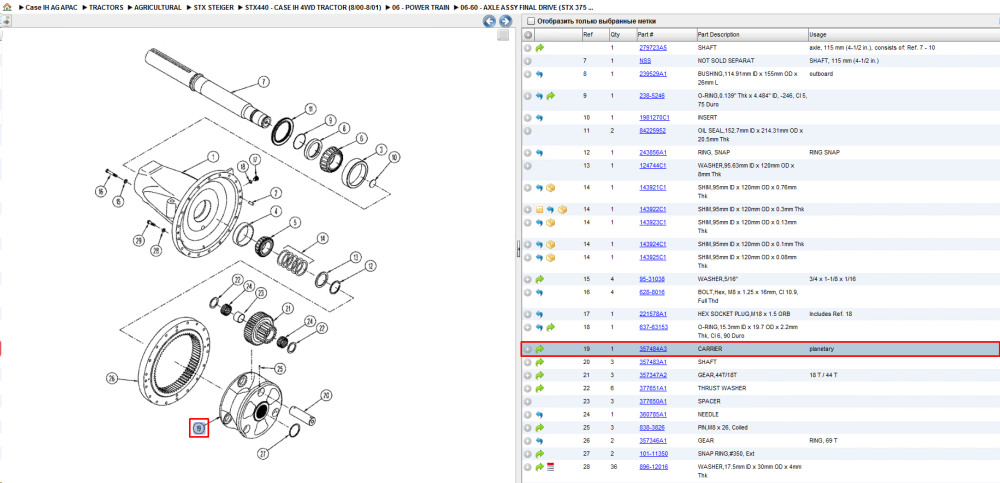
Task: Click green arrow icon in 238-5246 row
Action: coord(551,96)
